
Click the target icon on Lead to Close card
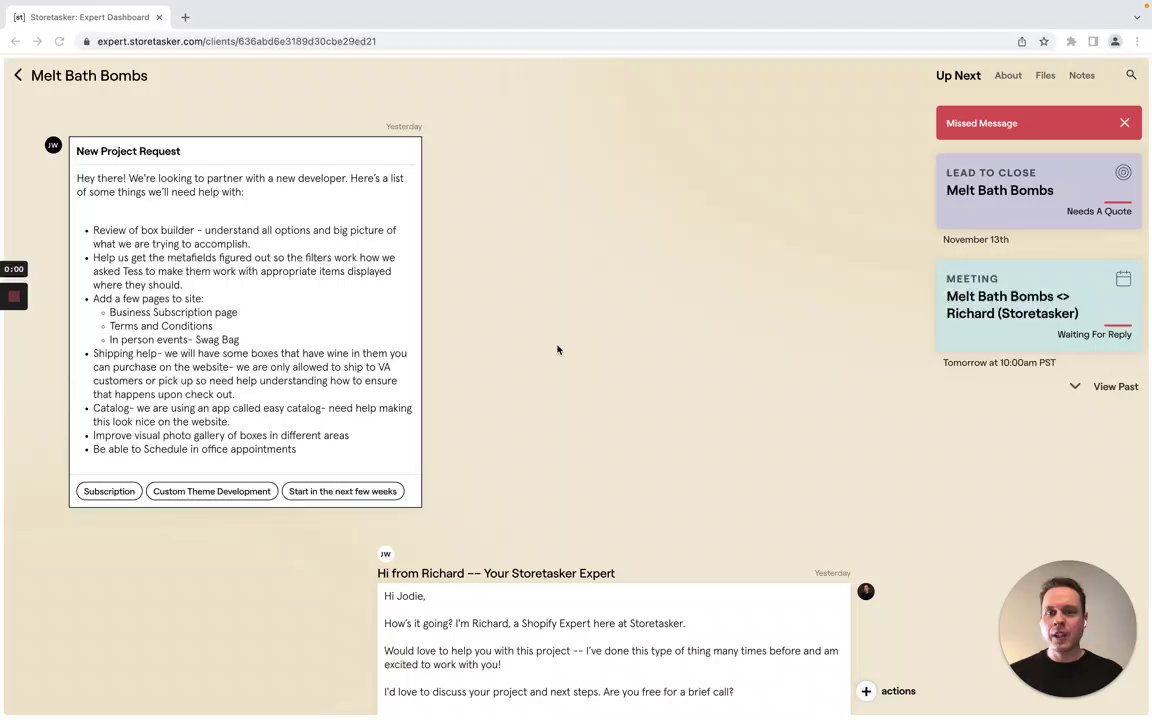click(x=1123, y=173)
